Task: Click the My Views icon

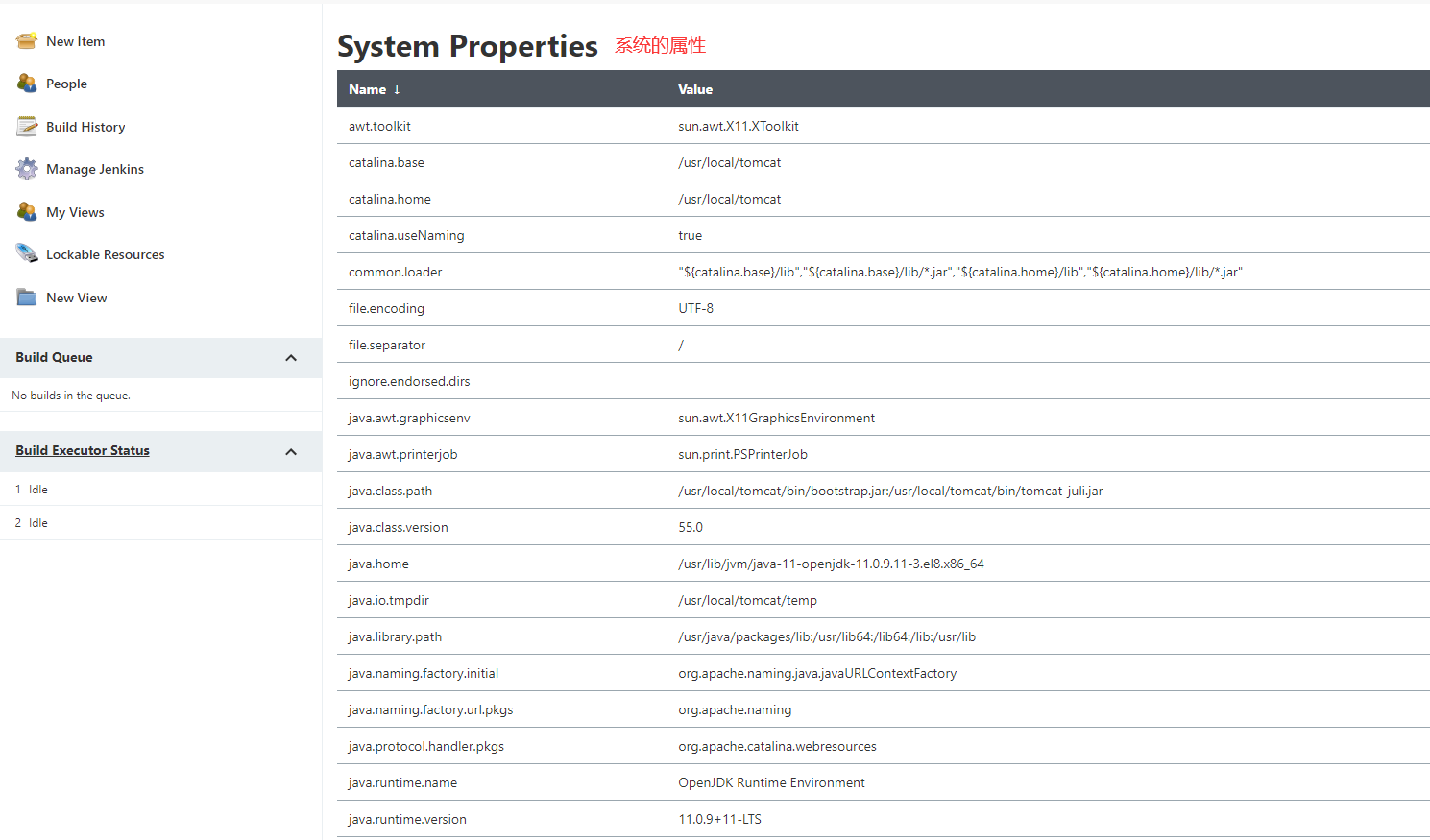Action: coord(27,212)
